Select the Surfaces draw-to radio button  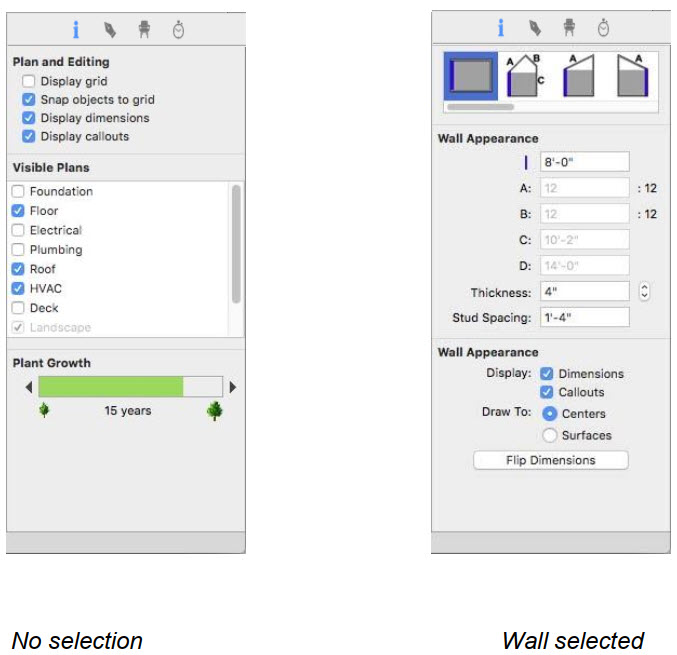[x=550, y=435]
